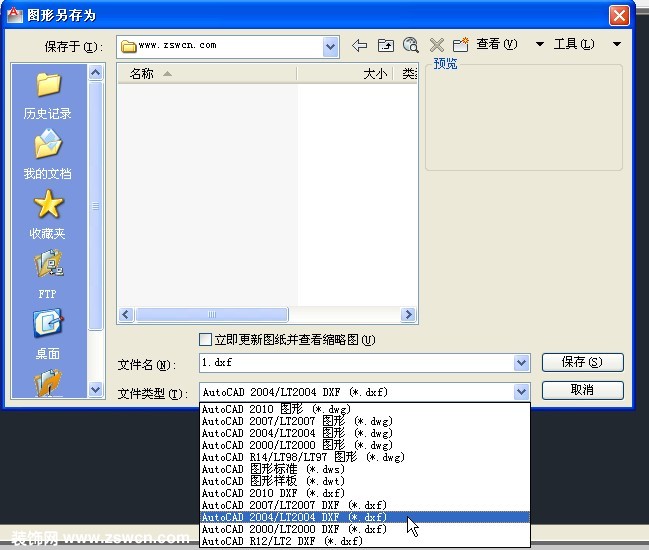Select AutoCAD R12/LT2 DXF (*.dxf)

(x=365, y=541)
